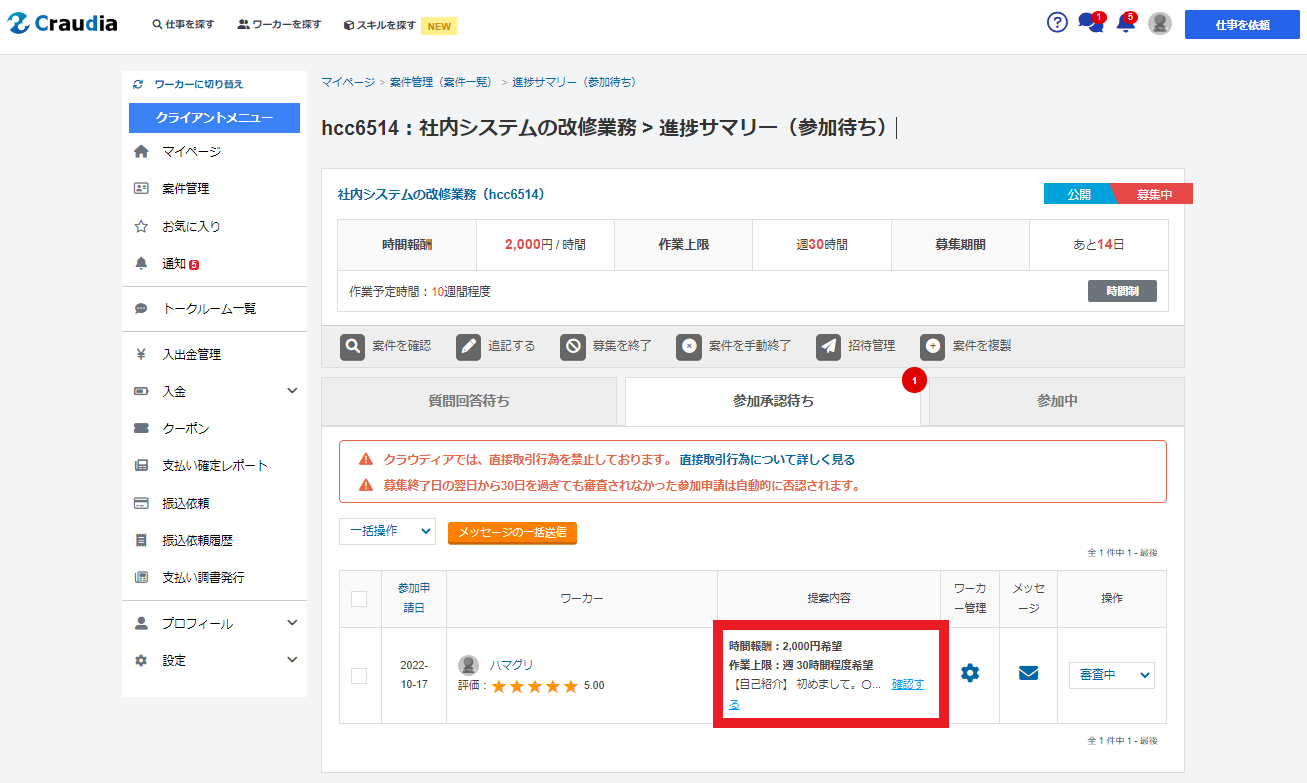1307x783 pixels.
Task: Click the worker management gear icon
Action: 969,673
